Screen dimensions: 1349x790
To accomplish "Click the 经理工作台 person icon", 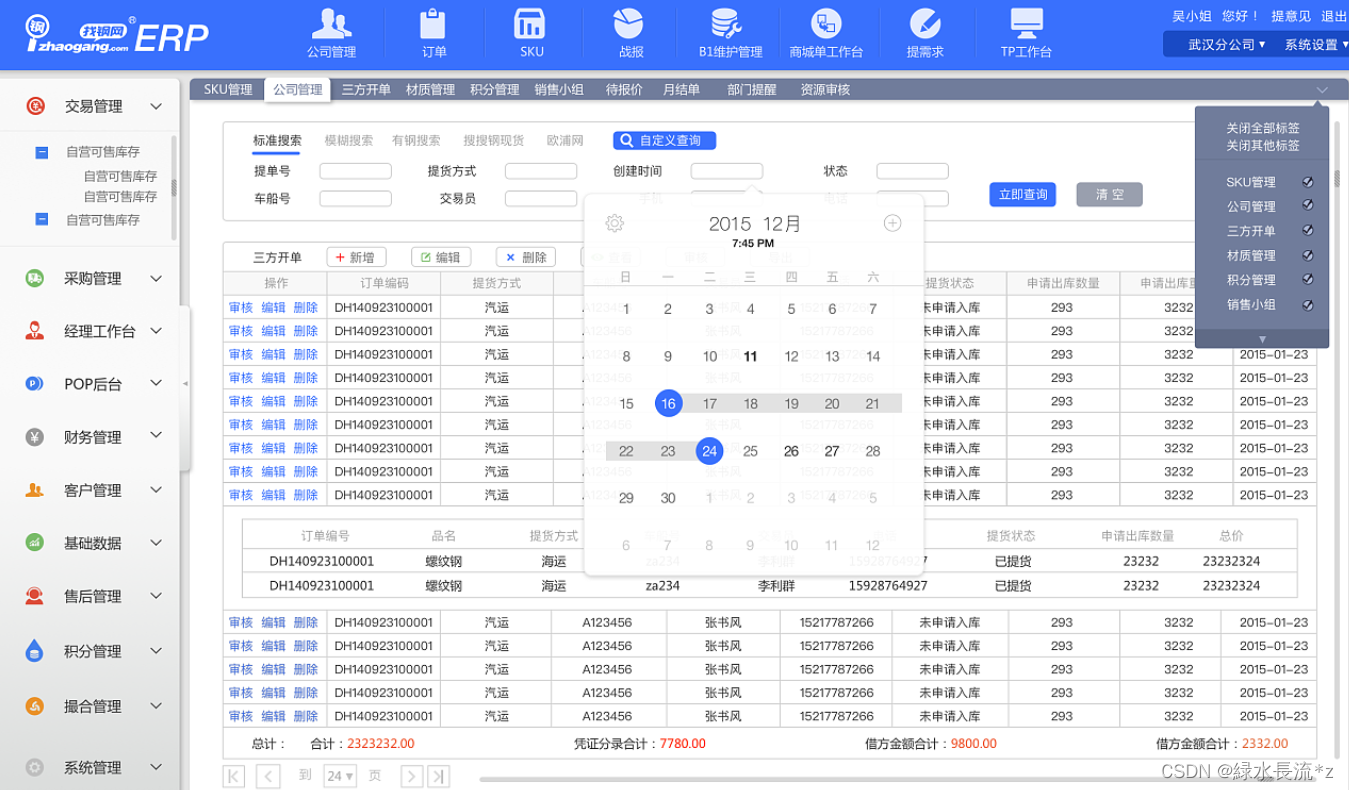I will pyautogui.click(x=35, y=330).
